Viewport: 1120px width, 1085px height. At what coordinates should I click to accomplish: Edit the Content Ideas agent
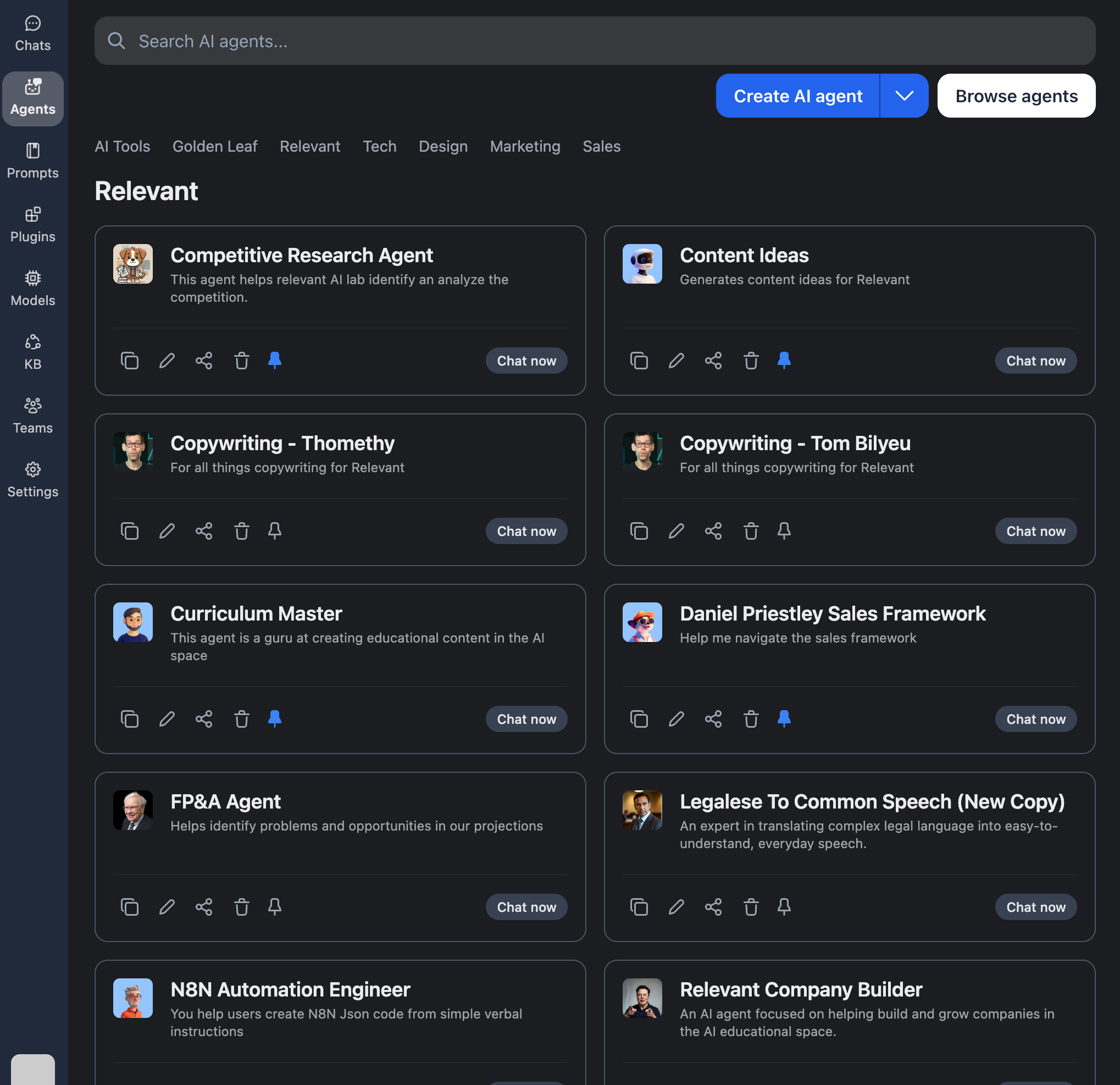[676, 361]
